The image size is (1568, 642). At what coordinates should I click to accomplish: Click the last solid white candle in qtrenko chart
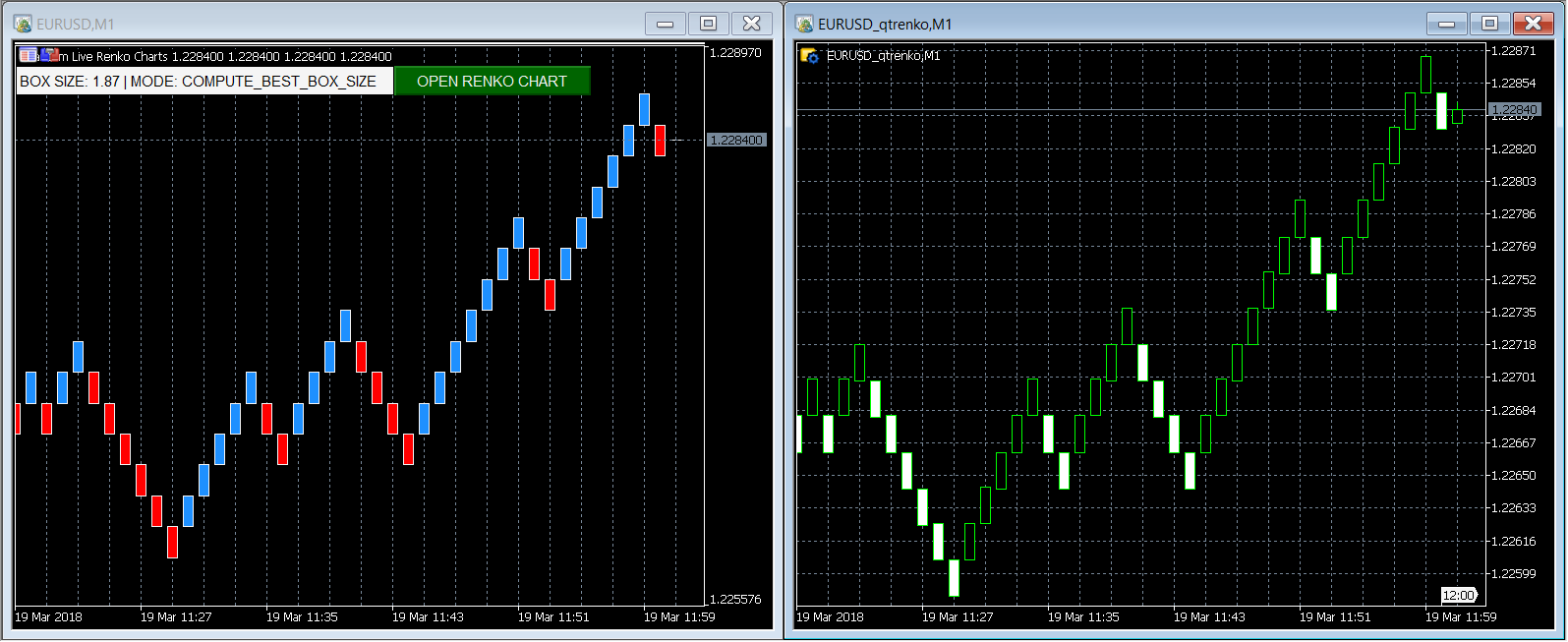(1441, 110)
